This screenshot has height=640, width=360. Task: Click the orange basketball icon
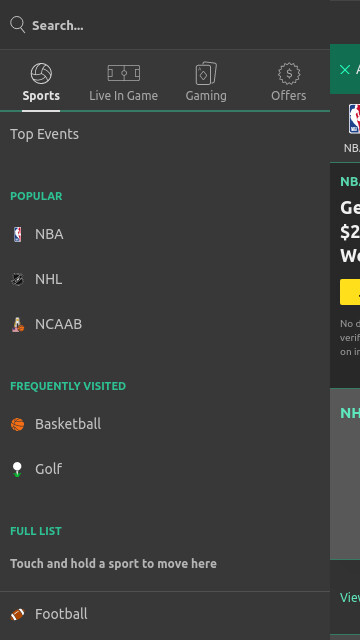point(18,424)
